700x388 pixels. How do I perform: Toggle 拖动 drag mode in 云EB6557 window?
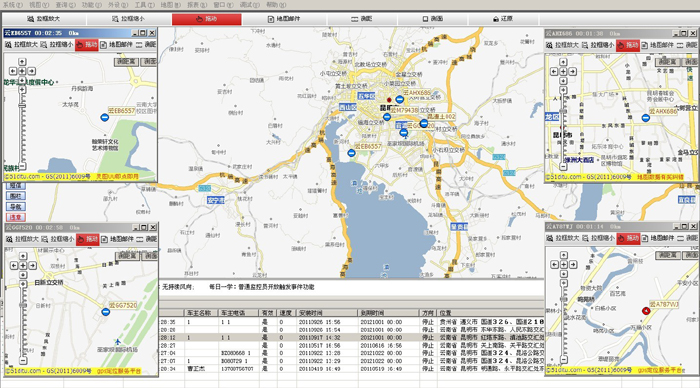87,45
